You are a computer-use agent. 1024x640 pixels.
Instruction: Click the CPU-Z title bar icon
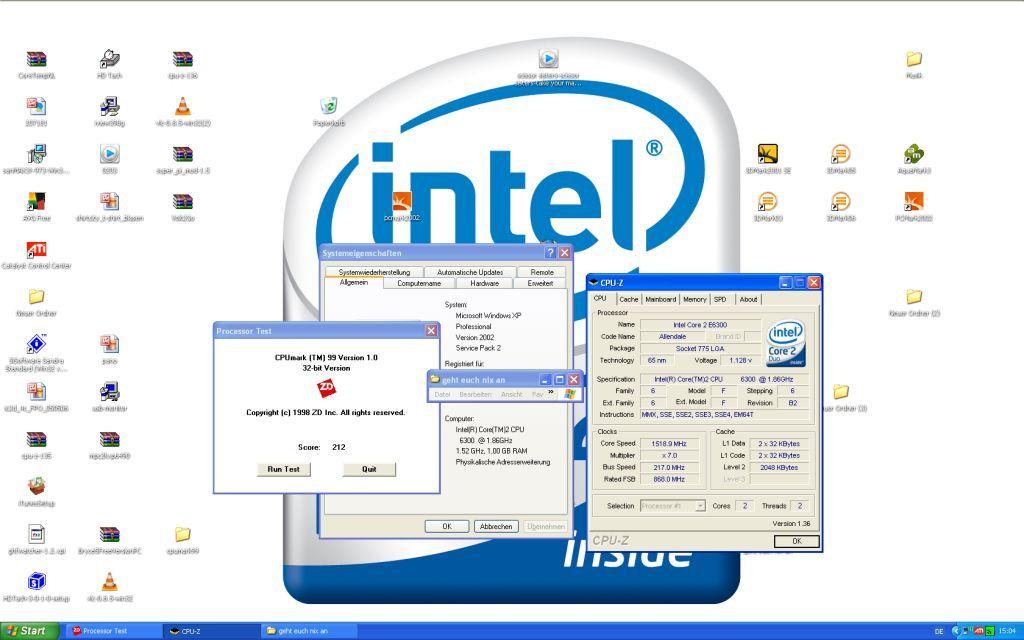coord(594,283)
